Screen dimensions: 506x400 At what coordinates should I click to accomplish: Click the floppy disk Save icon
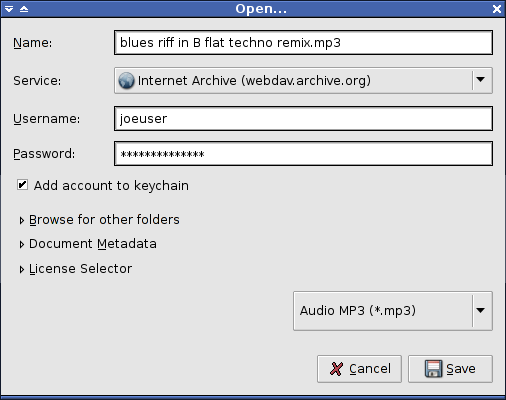[433, 369]
